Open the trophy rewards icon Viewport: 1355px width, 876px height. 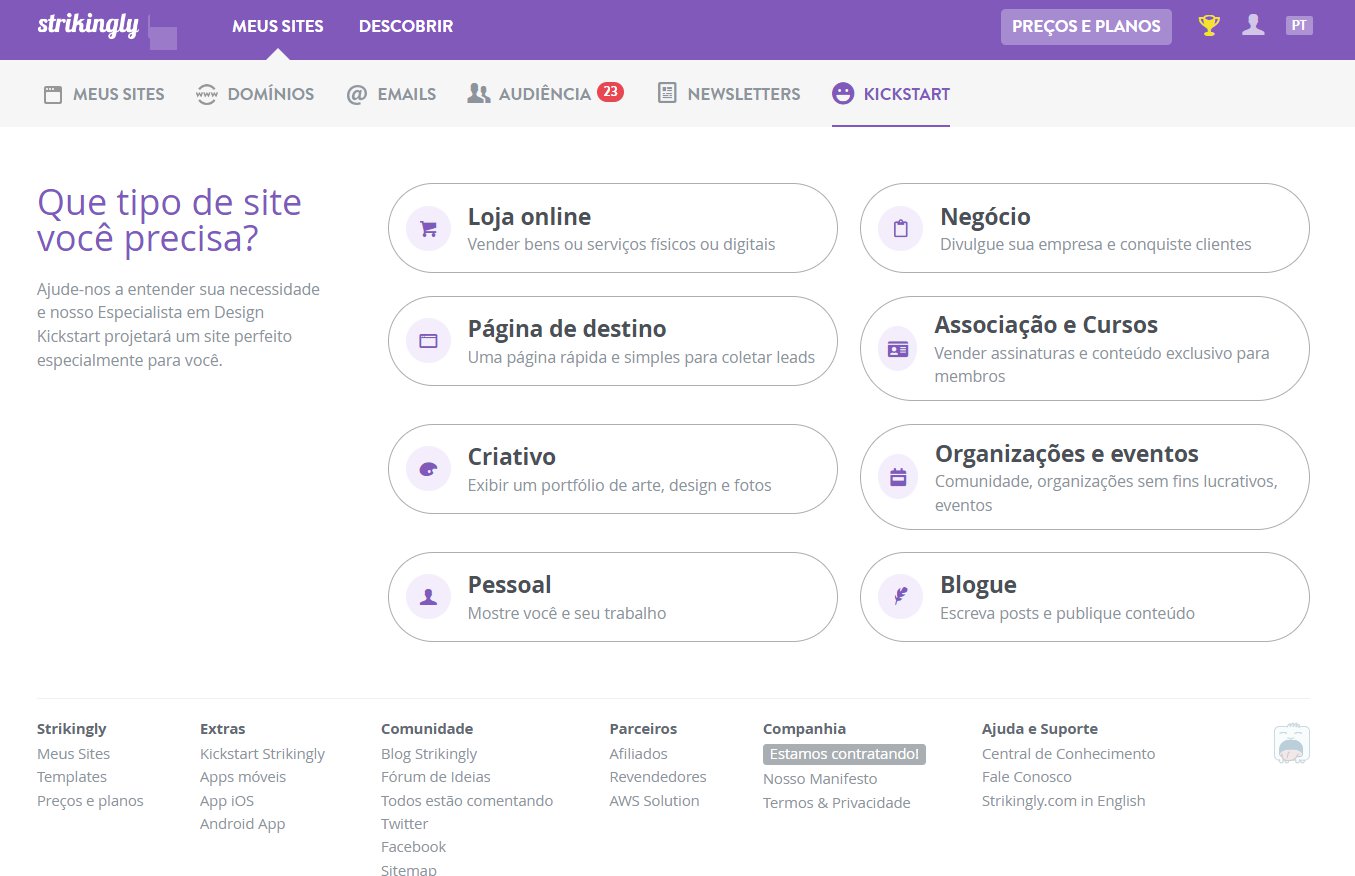coord(1209,26)
